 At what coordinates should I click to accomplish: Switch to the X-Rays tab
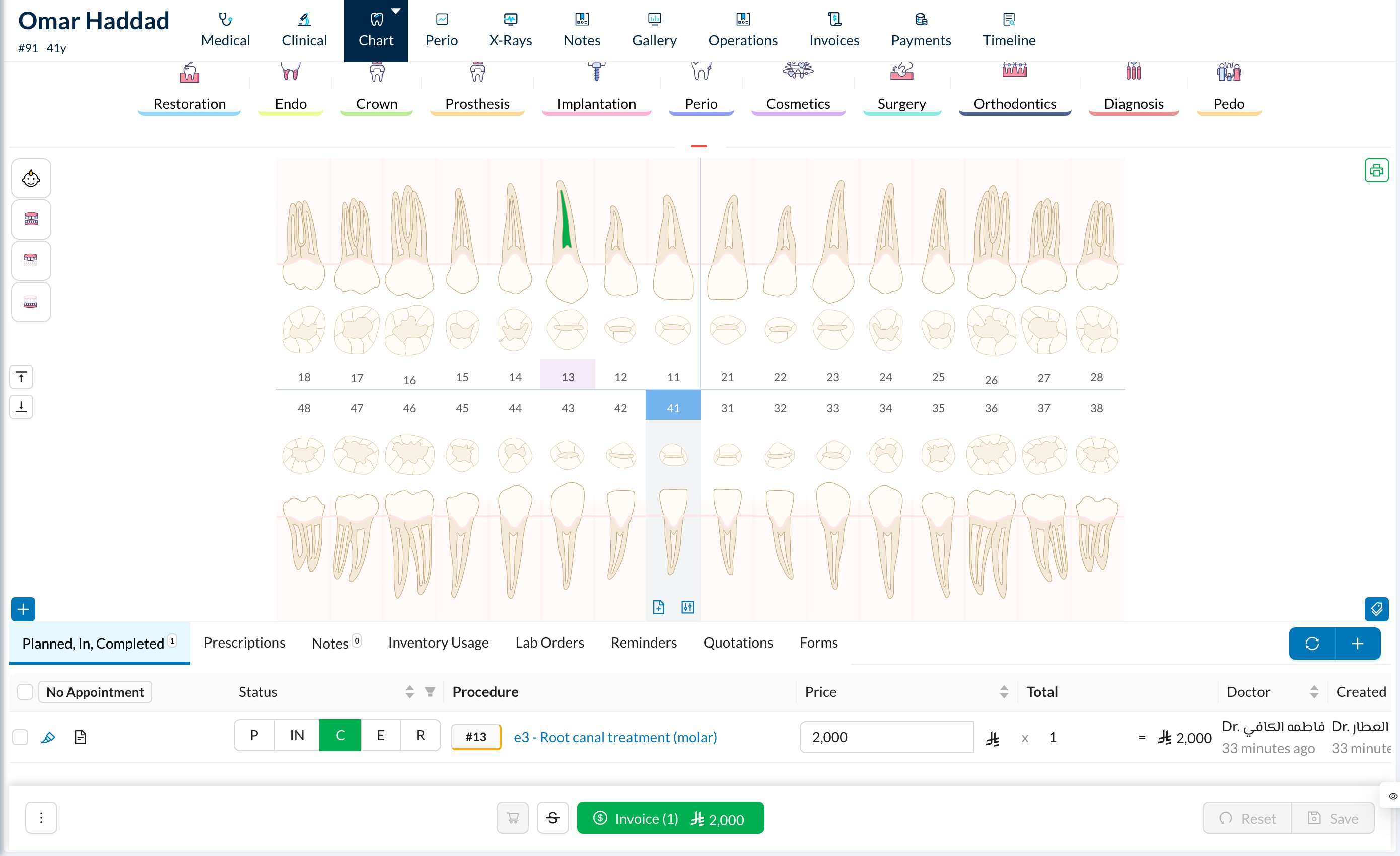(x=510, y=31)
